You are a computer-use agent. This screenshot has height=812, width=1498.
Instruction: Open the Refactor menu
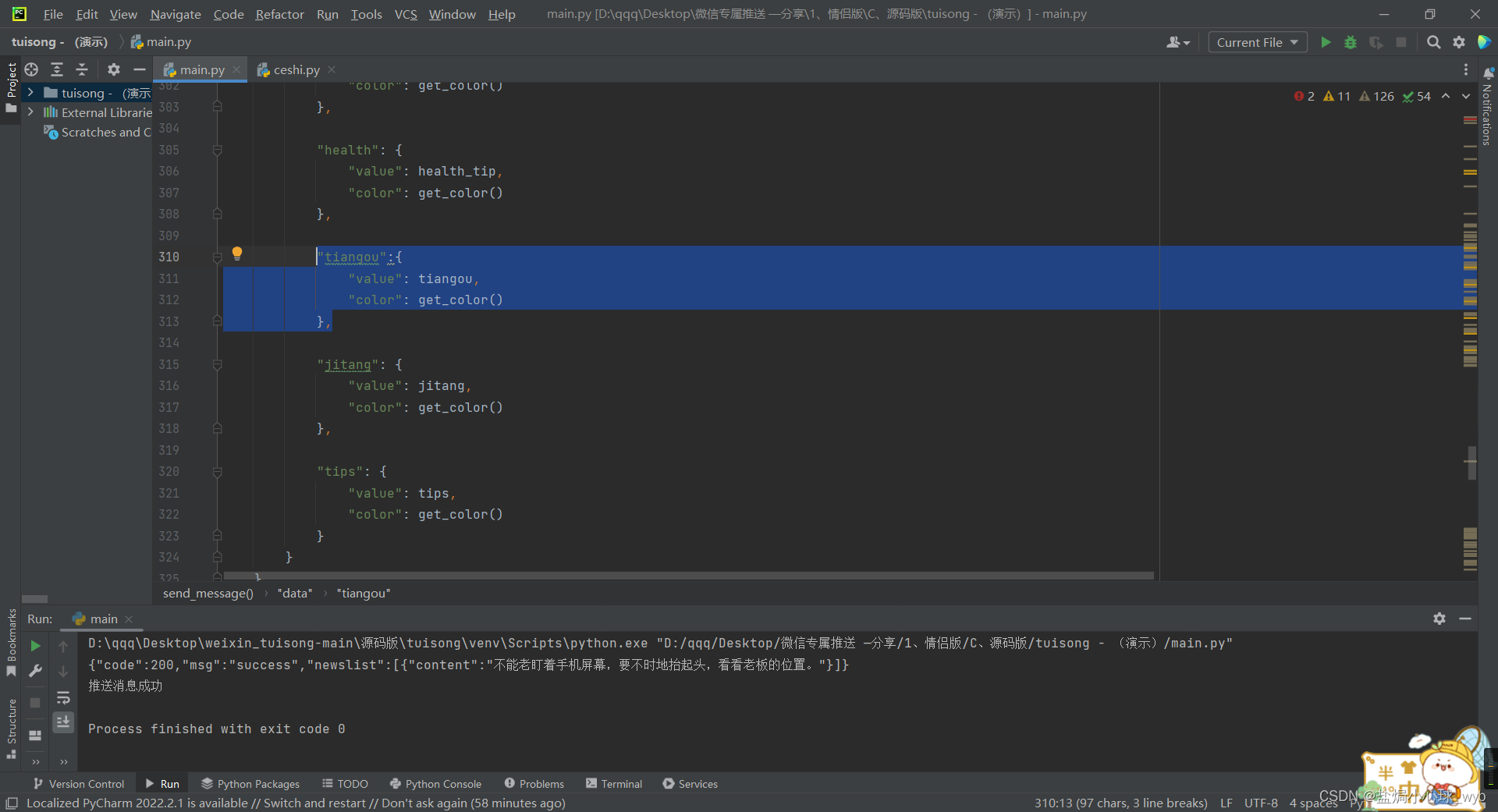(279, 14)
